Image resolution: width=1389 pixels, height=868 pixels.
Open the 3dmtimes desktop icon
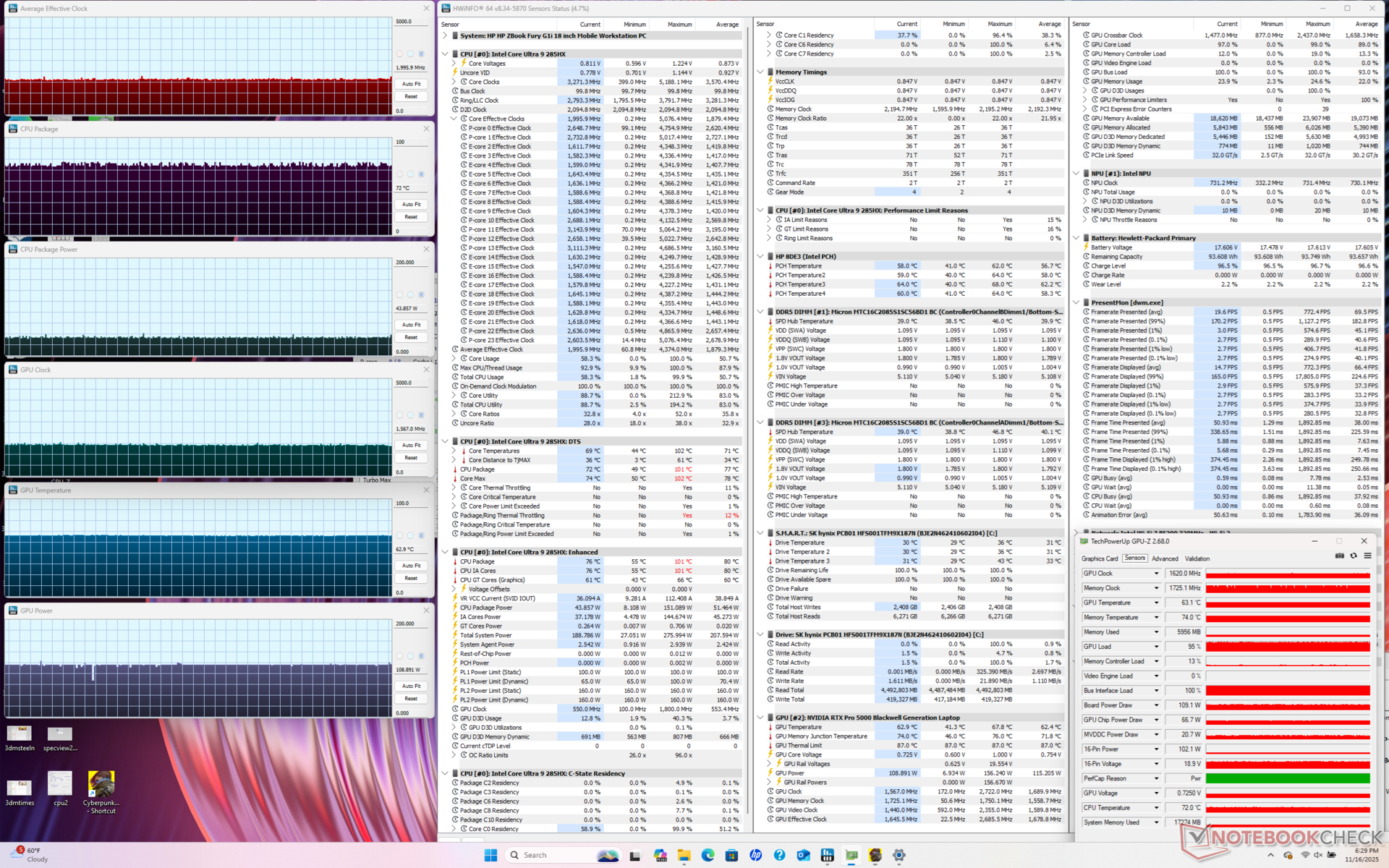coord(20,790)
